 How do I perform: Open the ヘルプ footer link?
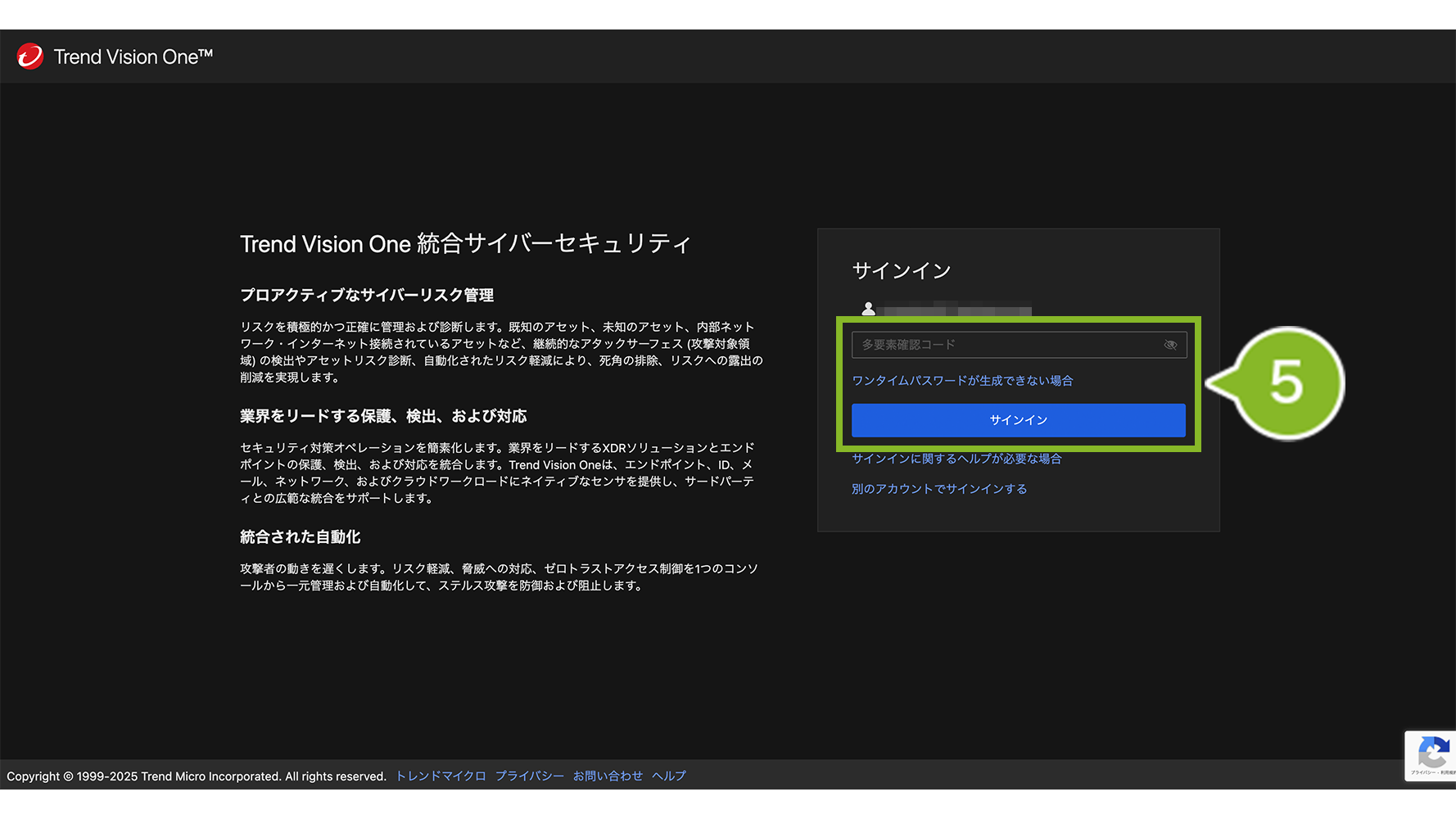coord(669,776)
